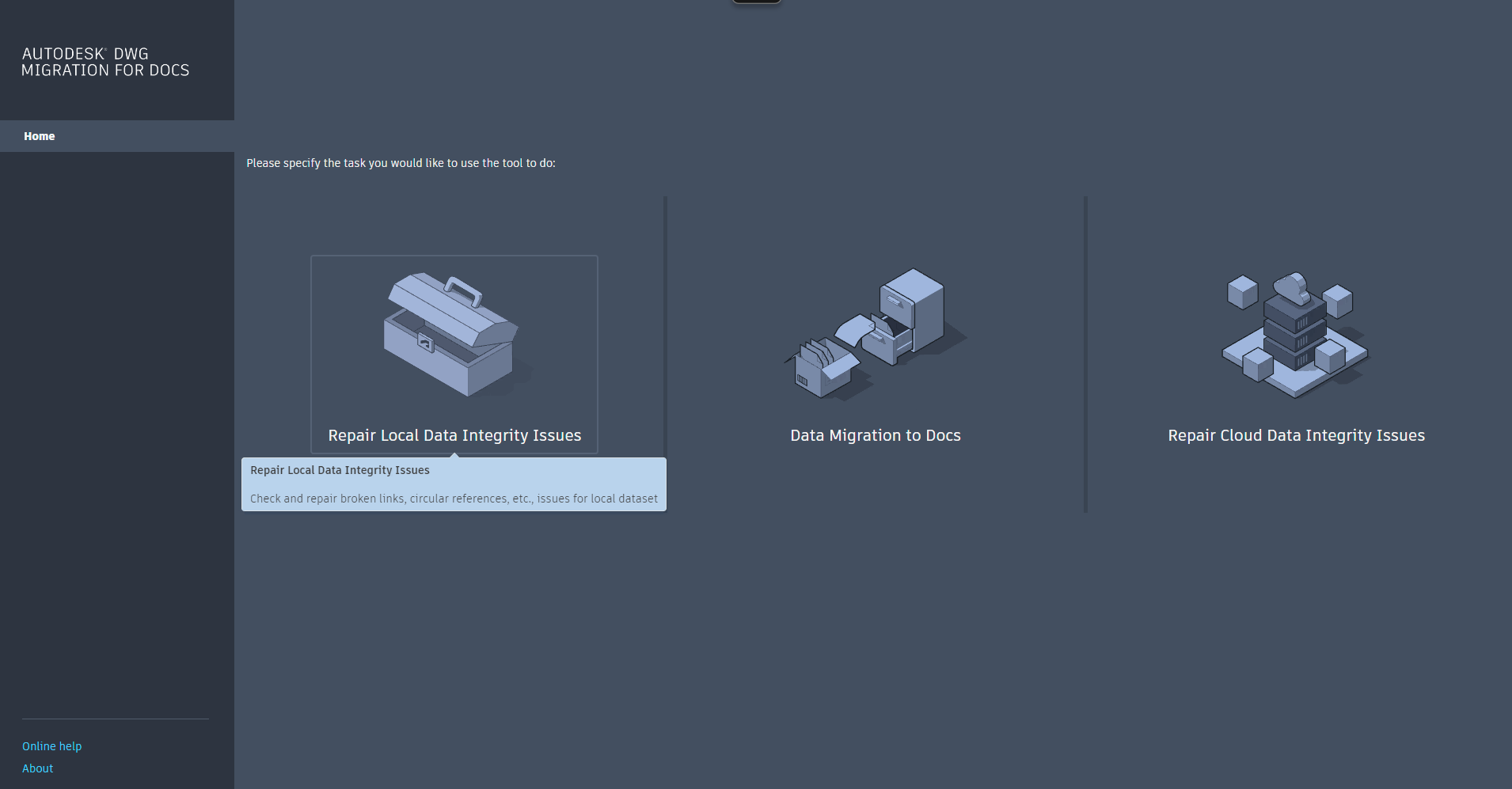
Task: Choose Repair Cloud Data Integrity Issues label
Action: 1296,435
